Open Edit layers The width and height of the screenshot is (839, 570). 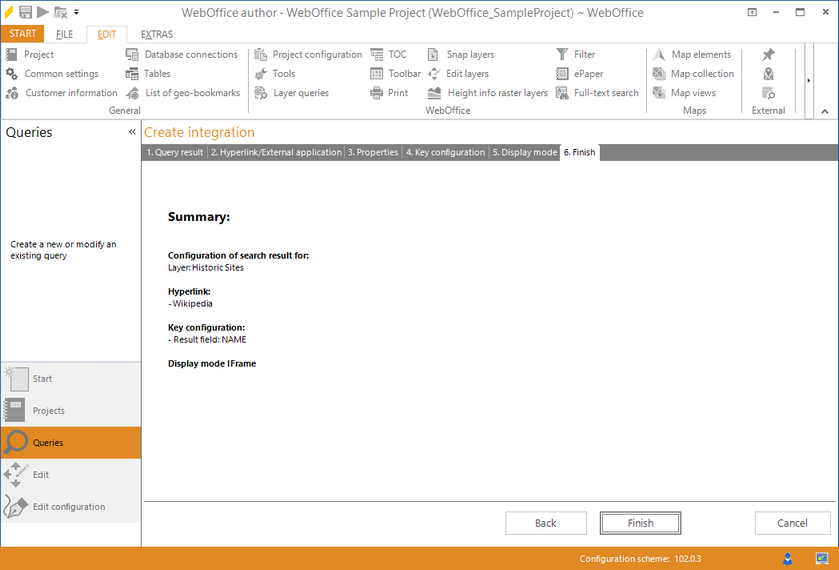coord(458,73)
